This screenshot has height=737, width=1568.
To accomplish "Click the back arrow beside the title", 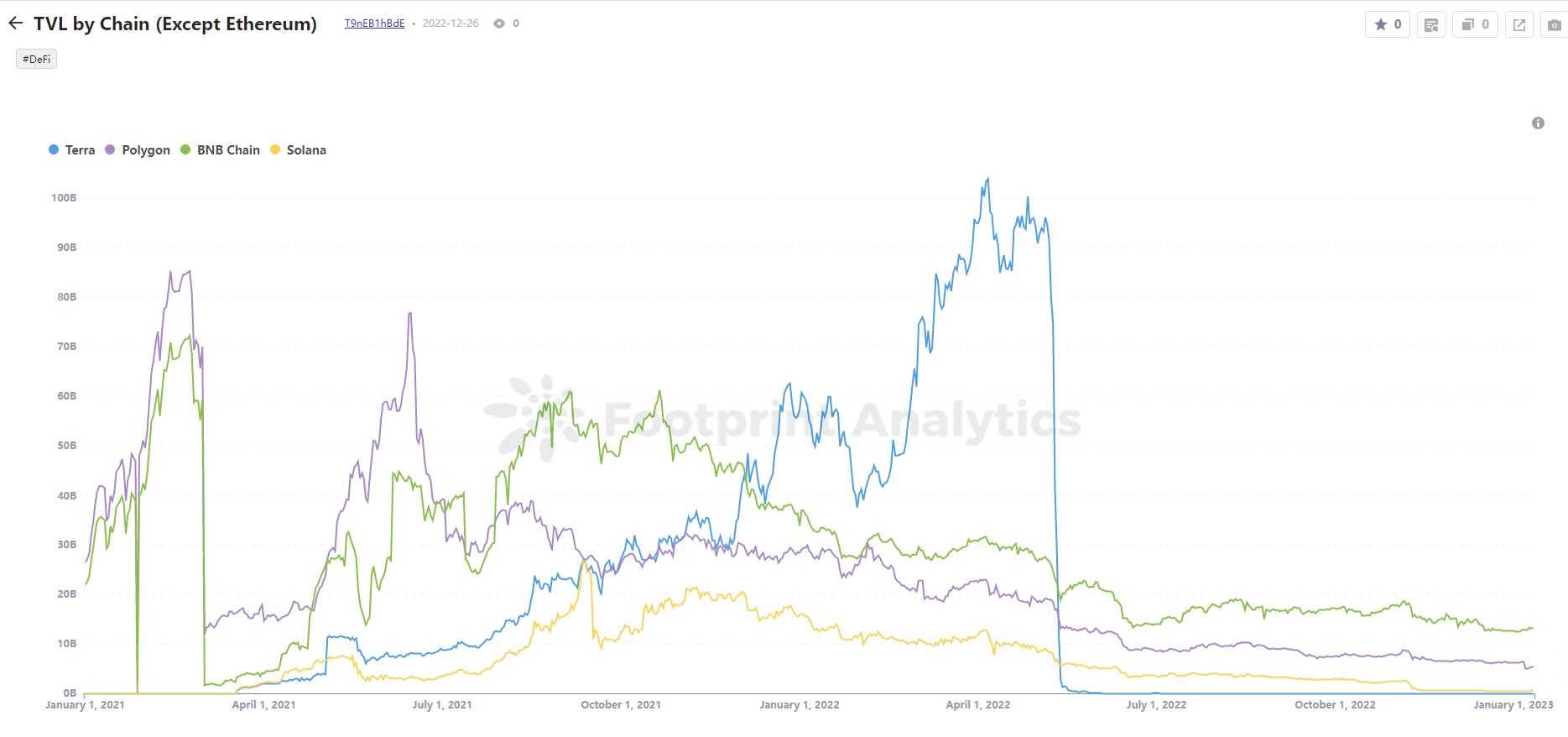I will 15,24.
